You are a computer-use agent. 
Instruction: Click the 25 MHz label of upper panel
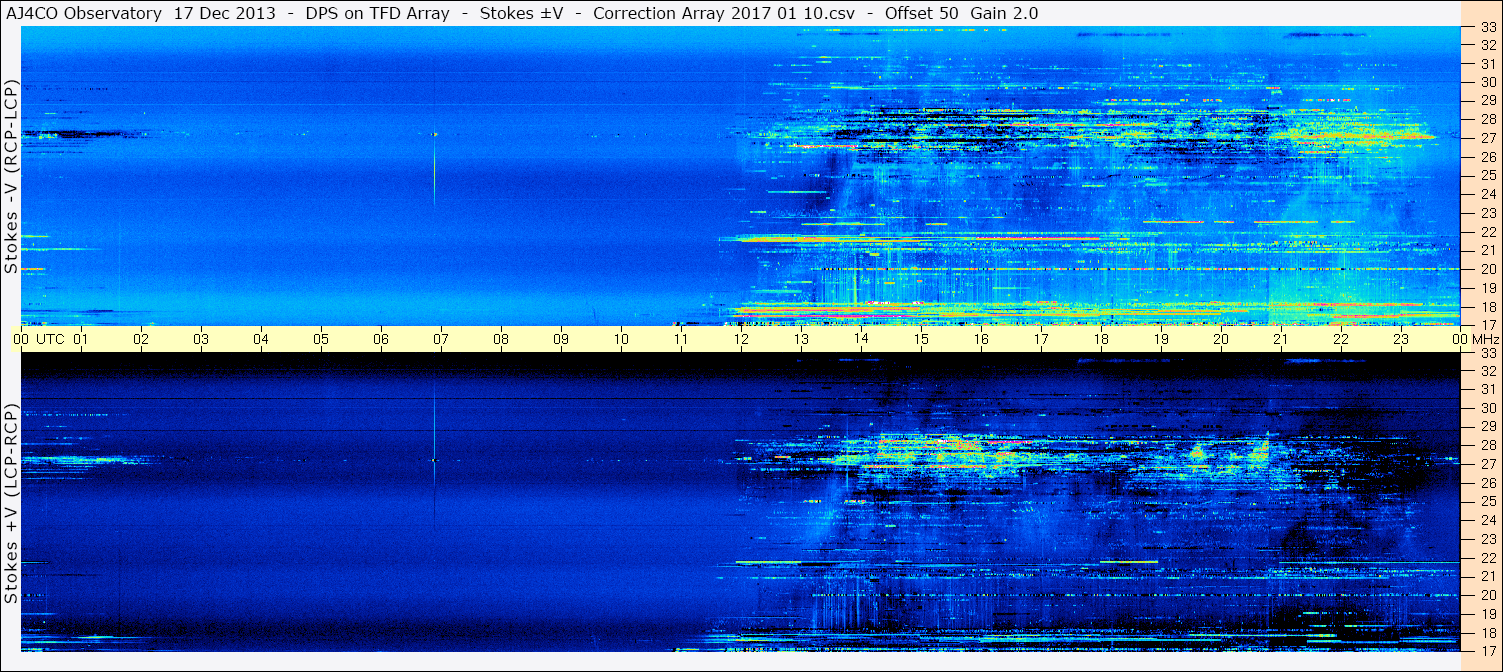[x=1488, y=176]
